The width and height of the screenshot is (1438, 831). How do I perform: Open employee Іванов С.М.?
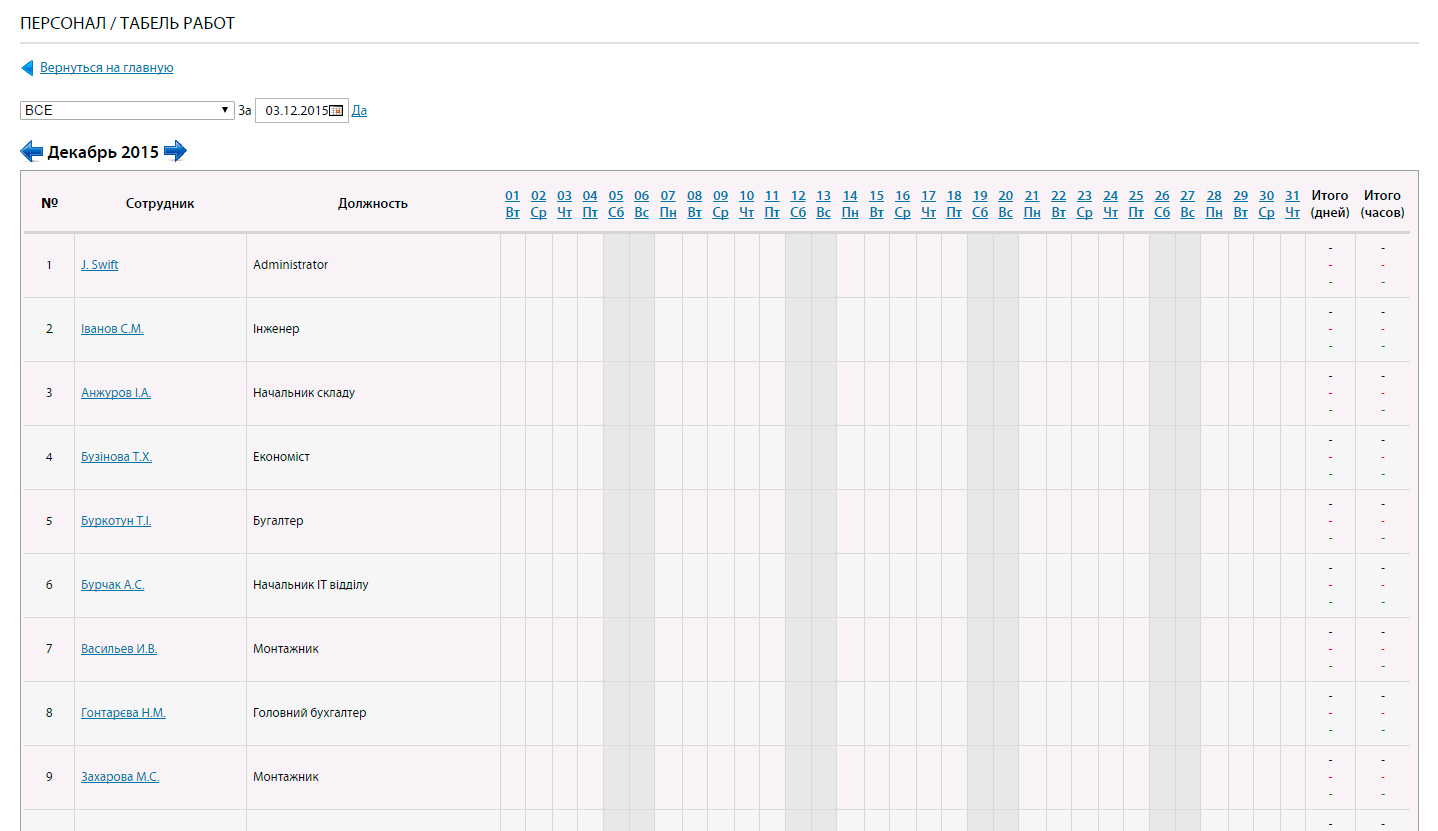[x=112, y=329]
